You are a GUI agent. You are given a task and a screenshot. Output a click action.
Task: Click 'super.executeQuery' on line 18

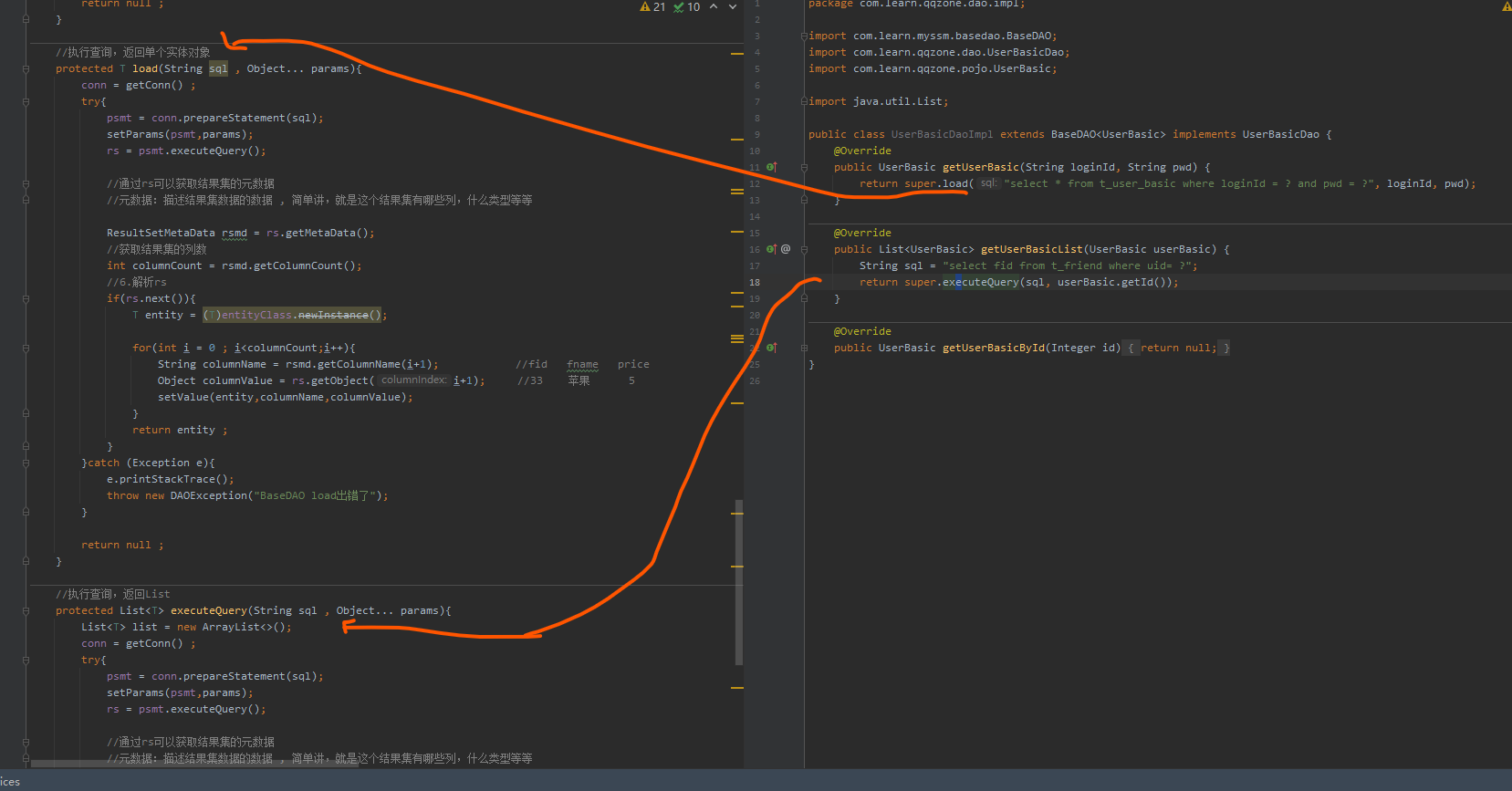click(961, 282)
